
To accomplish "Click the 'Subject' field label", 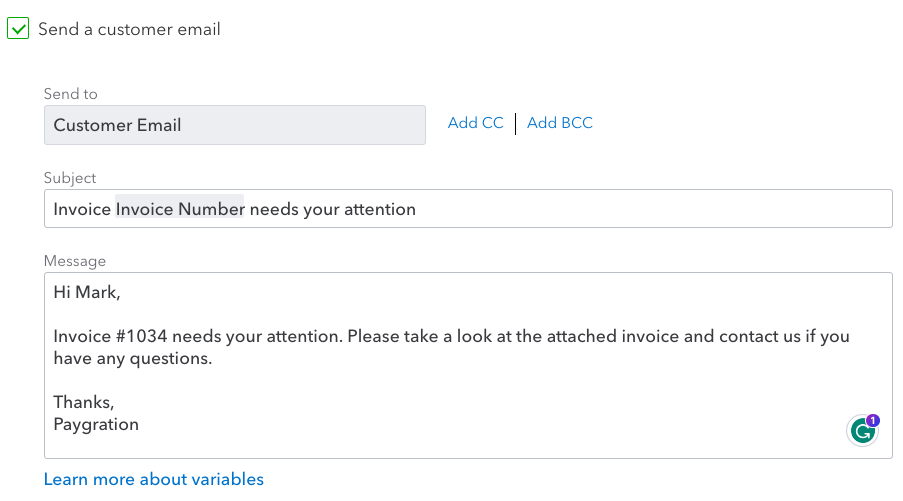I will [70, 178].
